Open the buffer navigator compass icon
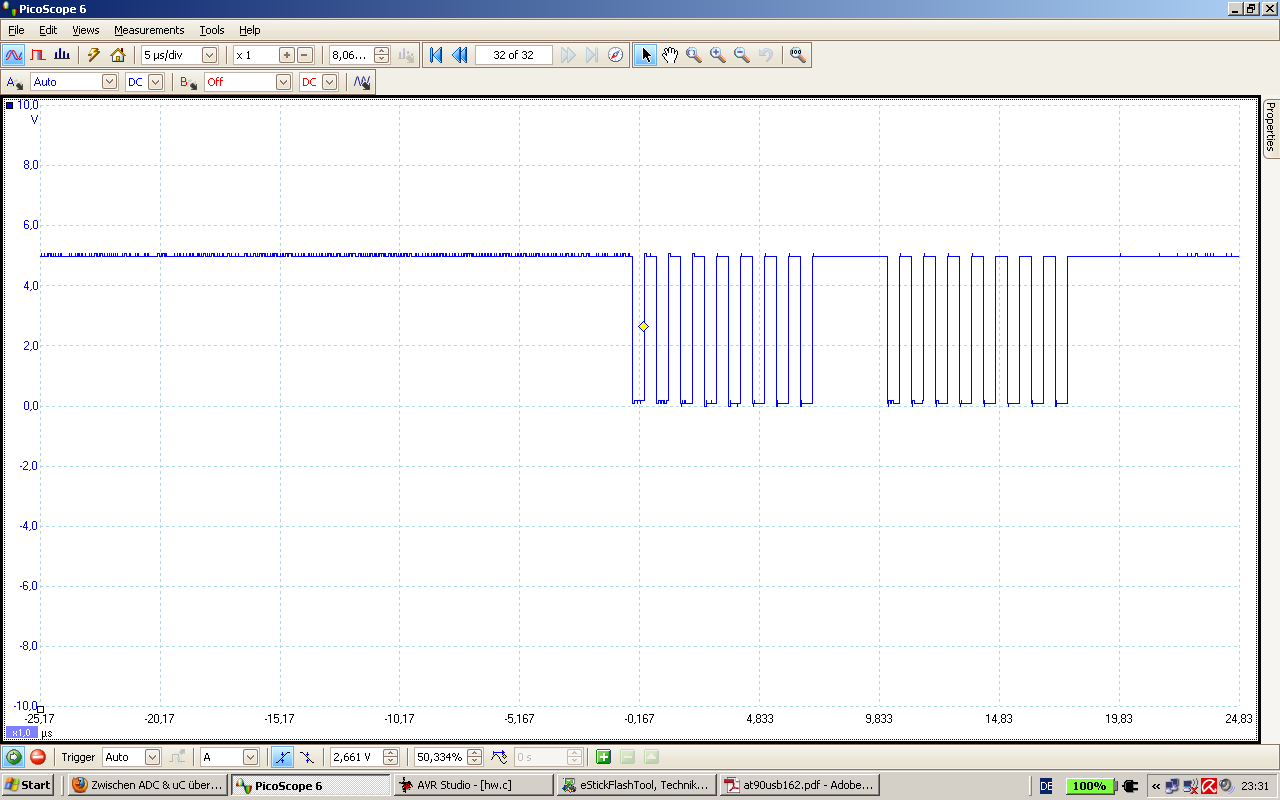Viewport: 1280px width, 800px height. point(616,55)
